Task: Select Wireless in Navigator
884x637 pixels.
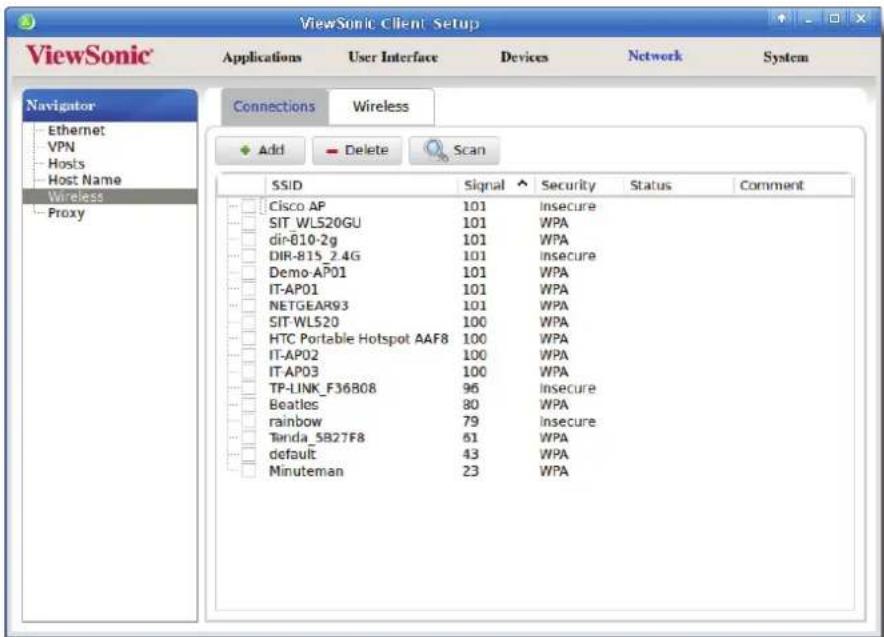Action: (110, 197)
